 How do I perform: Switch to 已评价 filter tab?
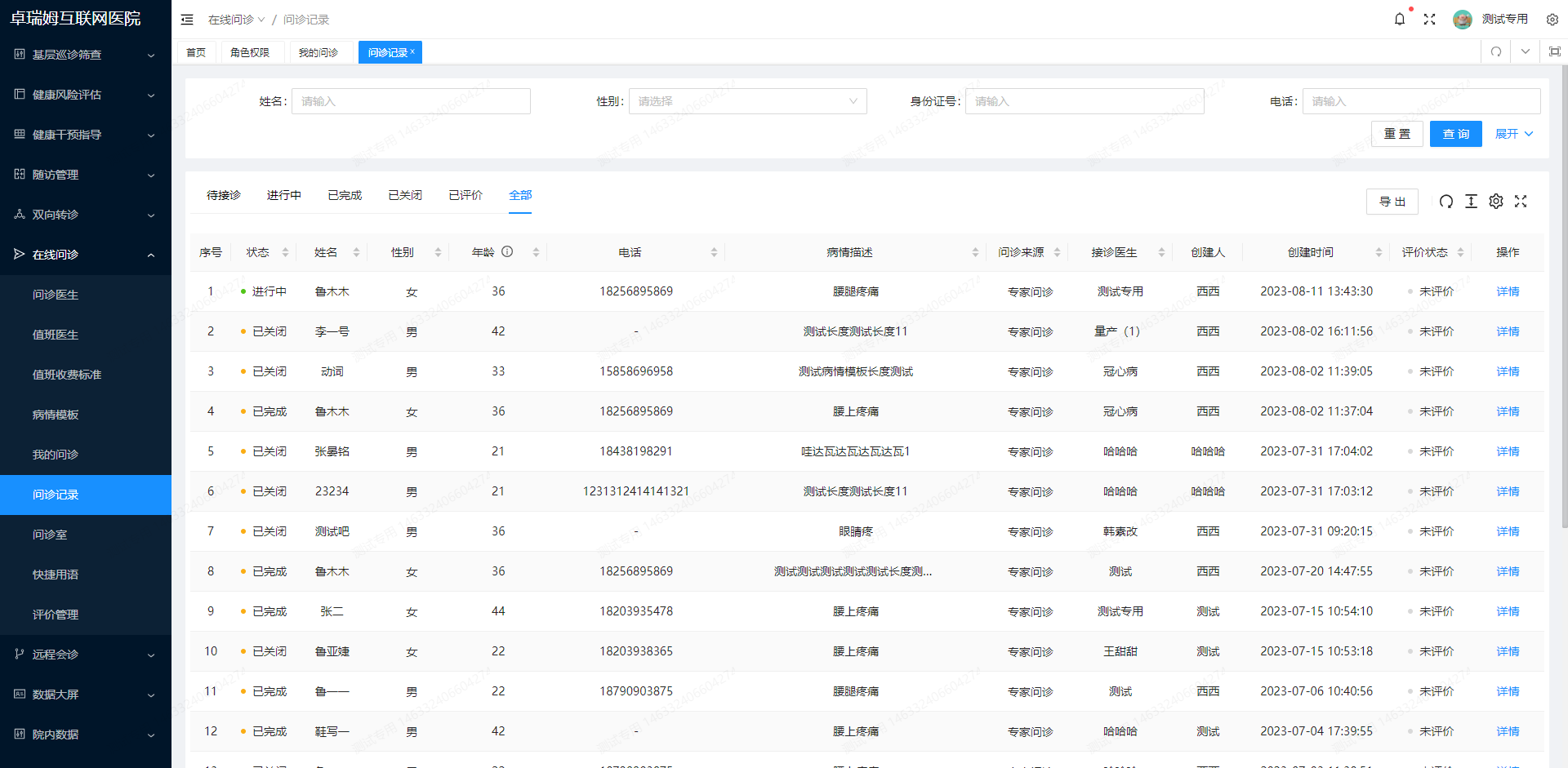(465, 195)
